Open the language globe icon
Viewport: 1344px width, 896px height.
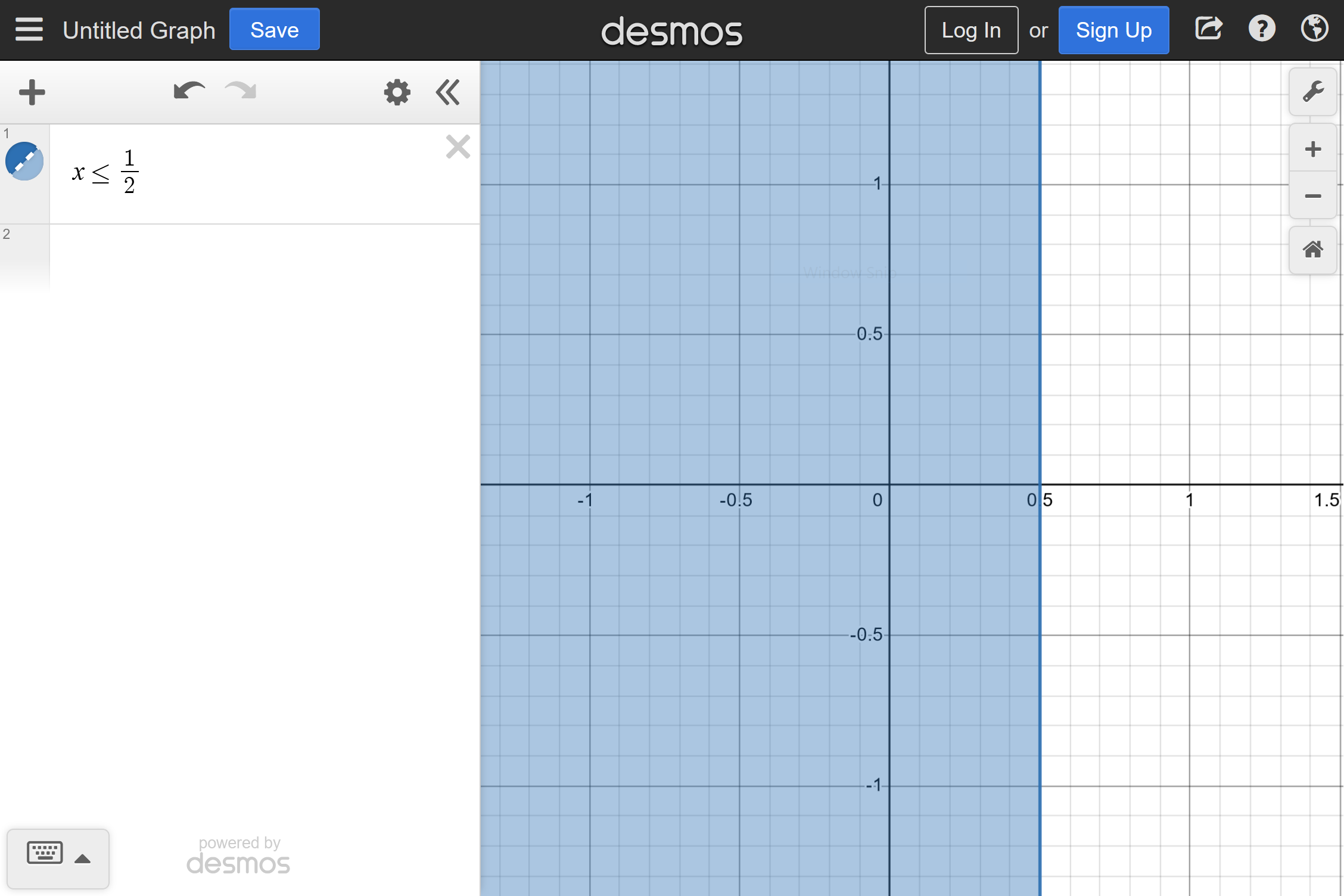tap(1314, 28)
